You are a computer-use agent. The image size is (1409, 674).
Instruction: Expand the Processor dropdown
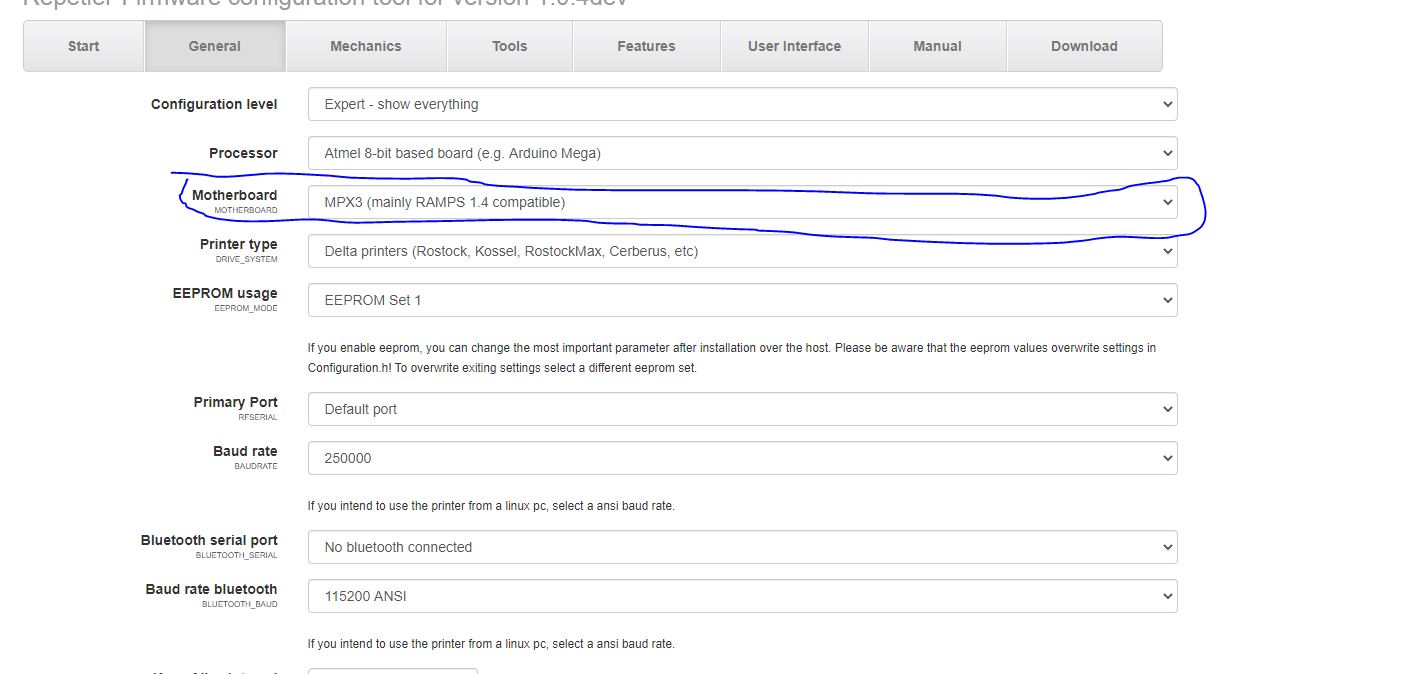pos(742,153)
